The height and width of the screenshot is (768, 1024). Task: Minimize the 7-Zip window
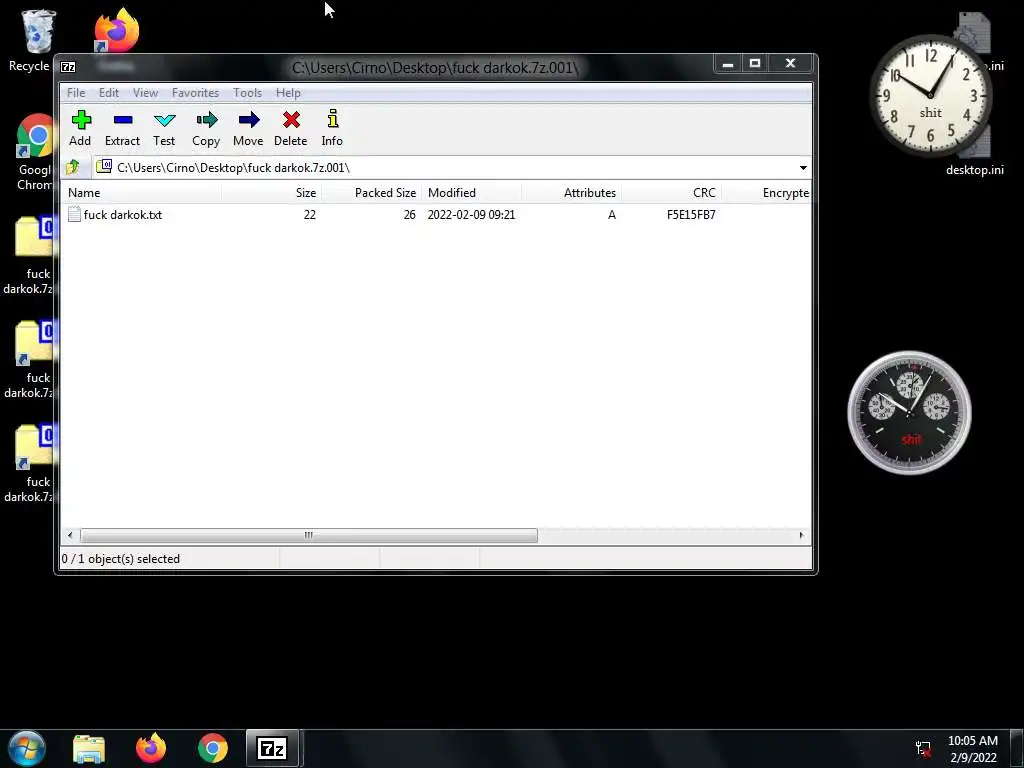tap(728, 64)
